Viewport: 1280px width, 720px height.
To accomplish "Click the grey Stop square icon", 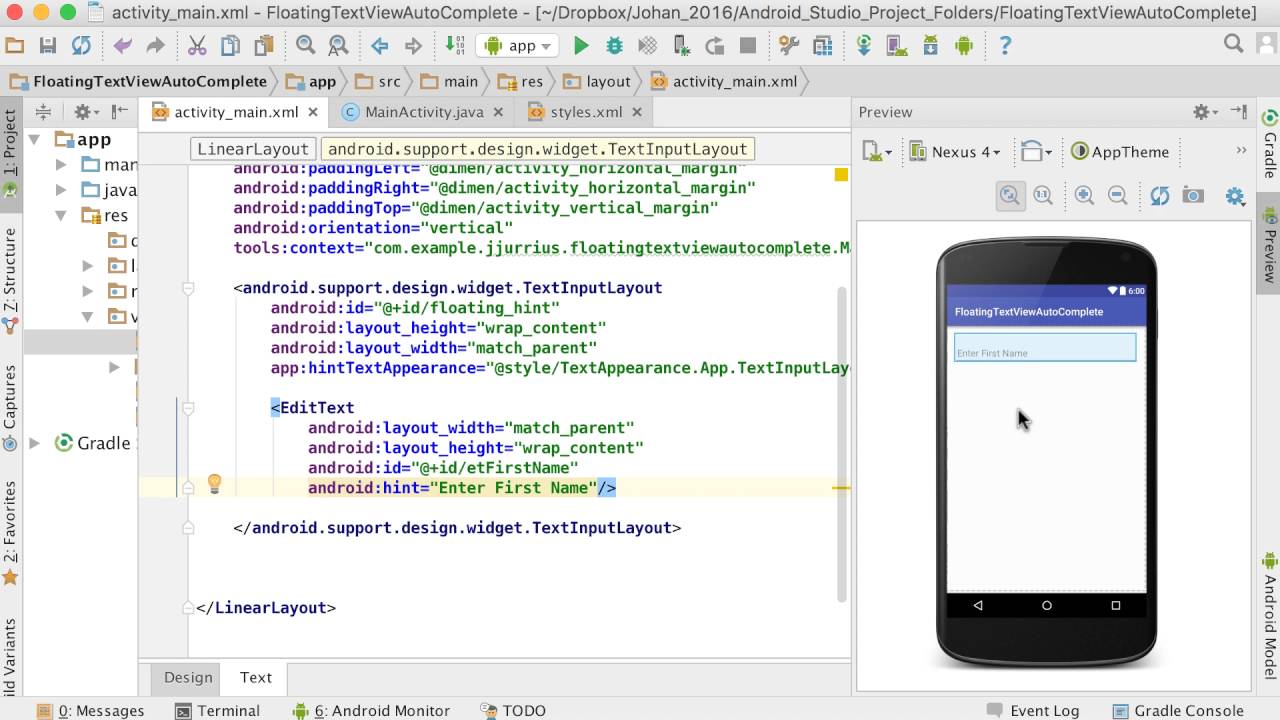I will (748, 46).
